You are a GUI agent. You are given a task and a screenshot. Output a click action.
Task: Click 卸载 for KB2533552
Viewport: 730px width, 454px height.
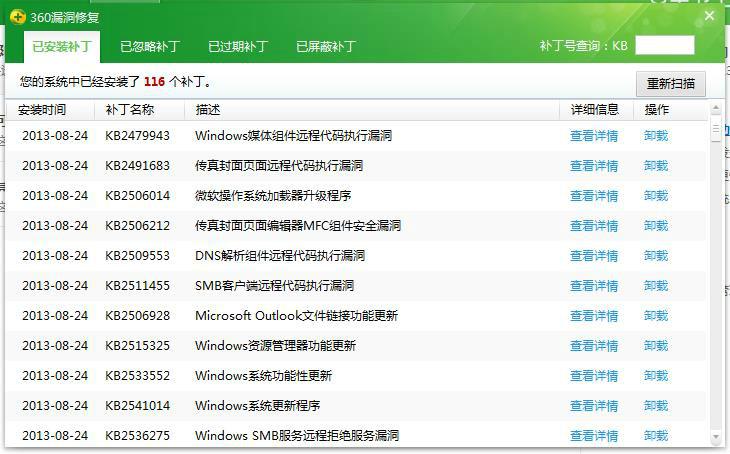pyautogui.click(x=656, y=376)
